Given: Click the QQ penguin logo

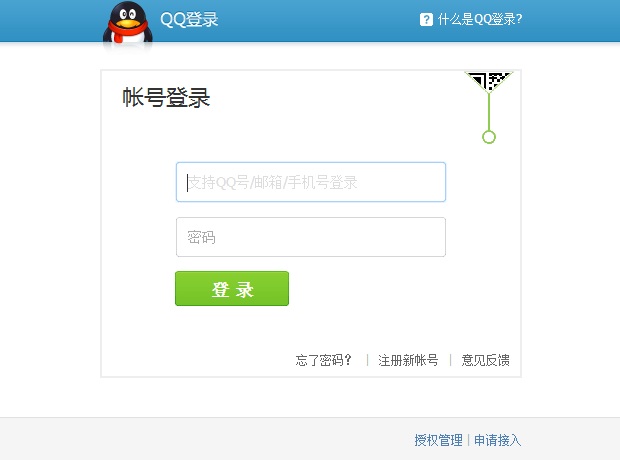Looking at the screenshot, I should (127, 24).
